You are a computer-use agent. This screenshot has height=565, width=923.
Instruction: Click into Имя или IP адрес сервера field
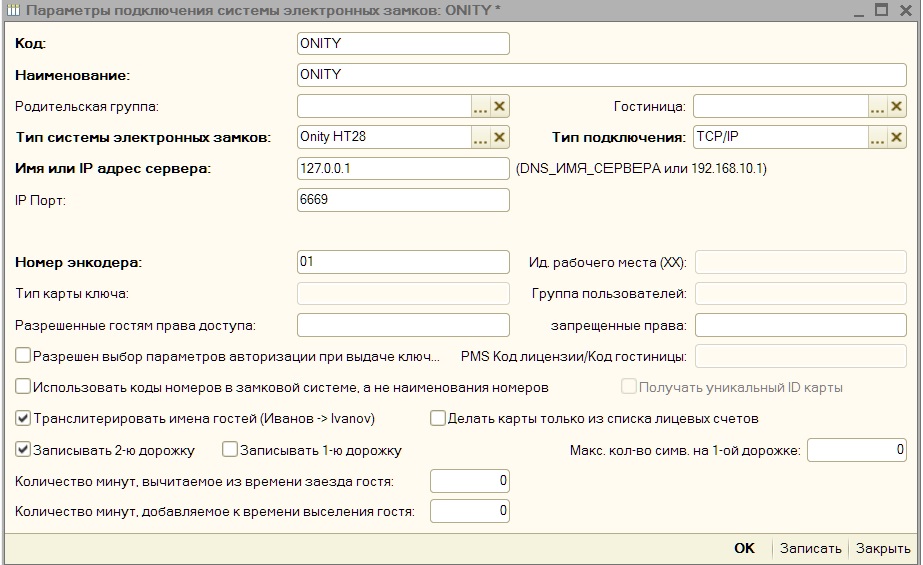[x=403, y=168]
